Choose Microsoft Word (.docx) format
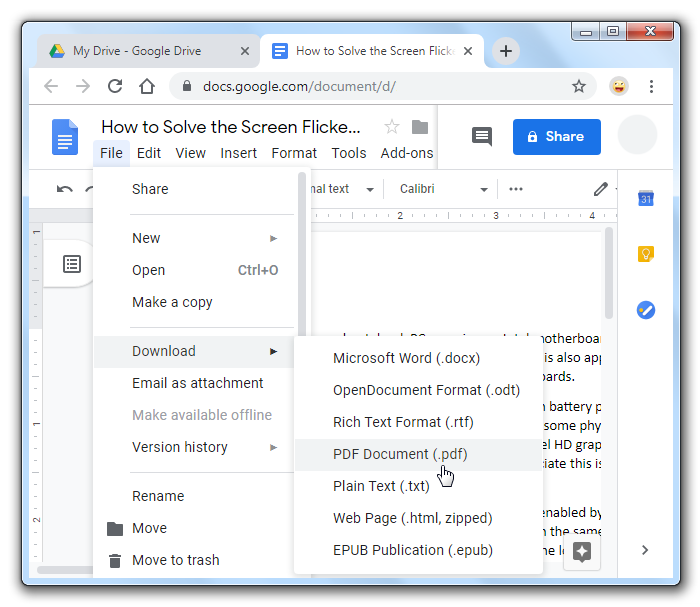This screenshot has height=607, width=700. coord(406,358)
